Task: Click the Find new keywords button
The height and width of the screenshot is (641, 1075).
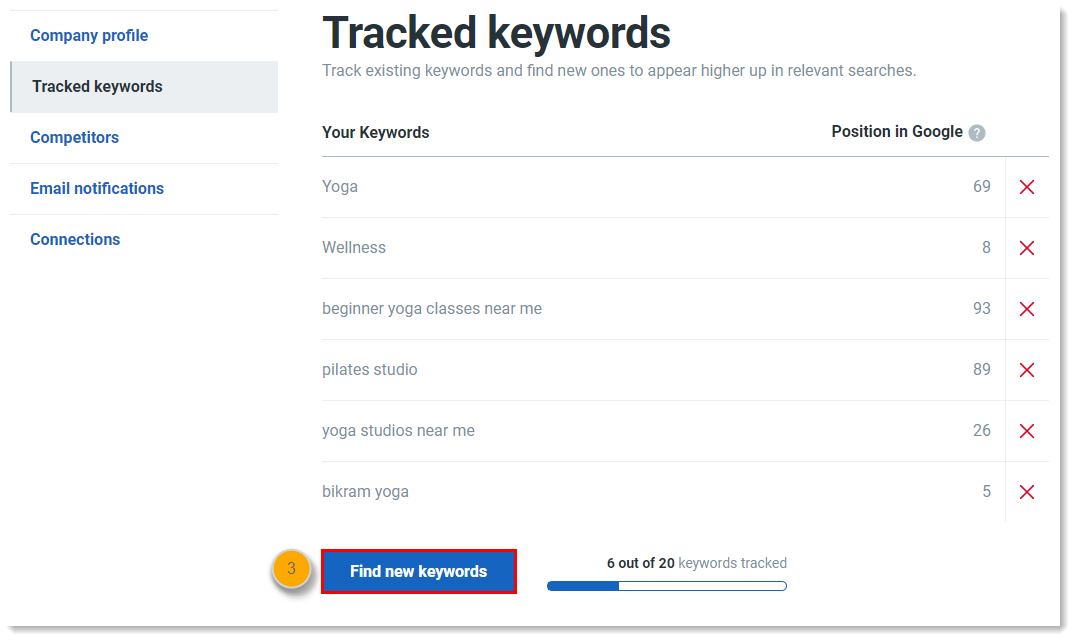Action: coord(419,571)
